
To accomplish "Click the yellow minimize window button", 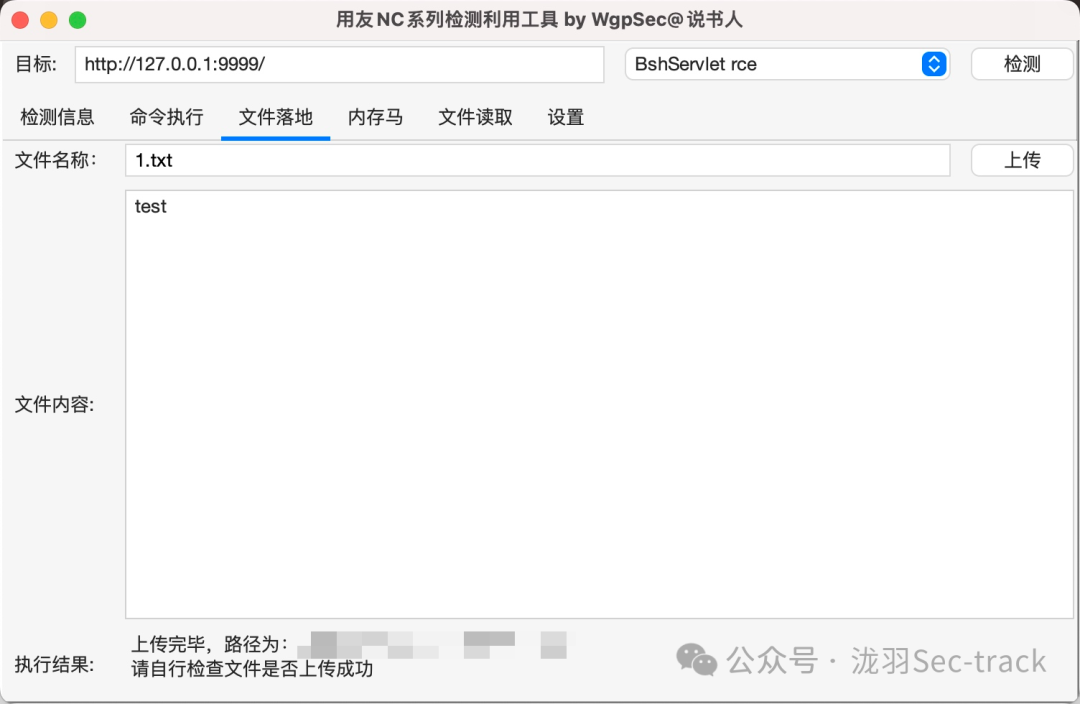I will coord(49,20).
